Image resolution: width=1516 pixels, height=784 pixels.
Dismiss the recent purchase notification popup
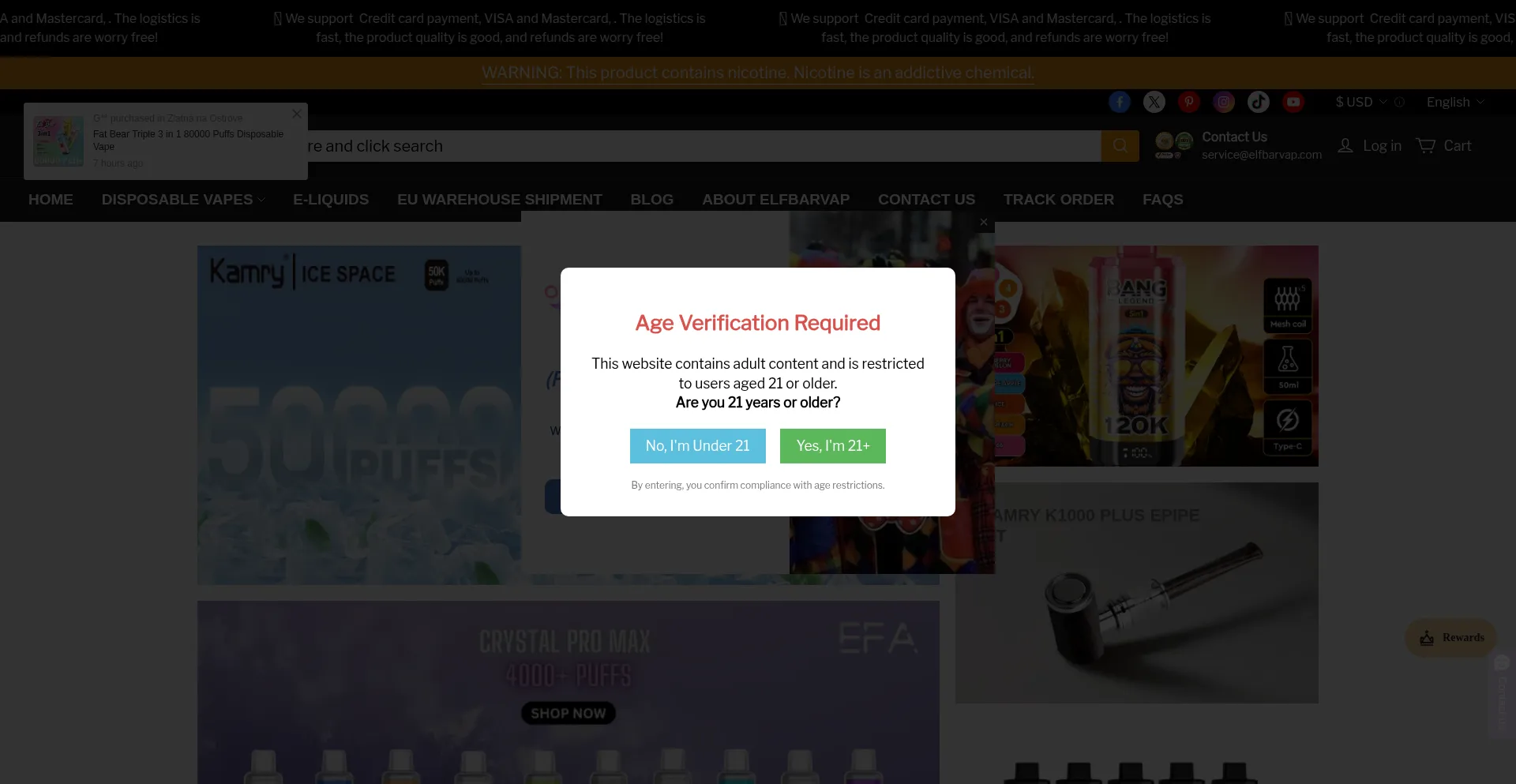(296, 114)
